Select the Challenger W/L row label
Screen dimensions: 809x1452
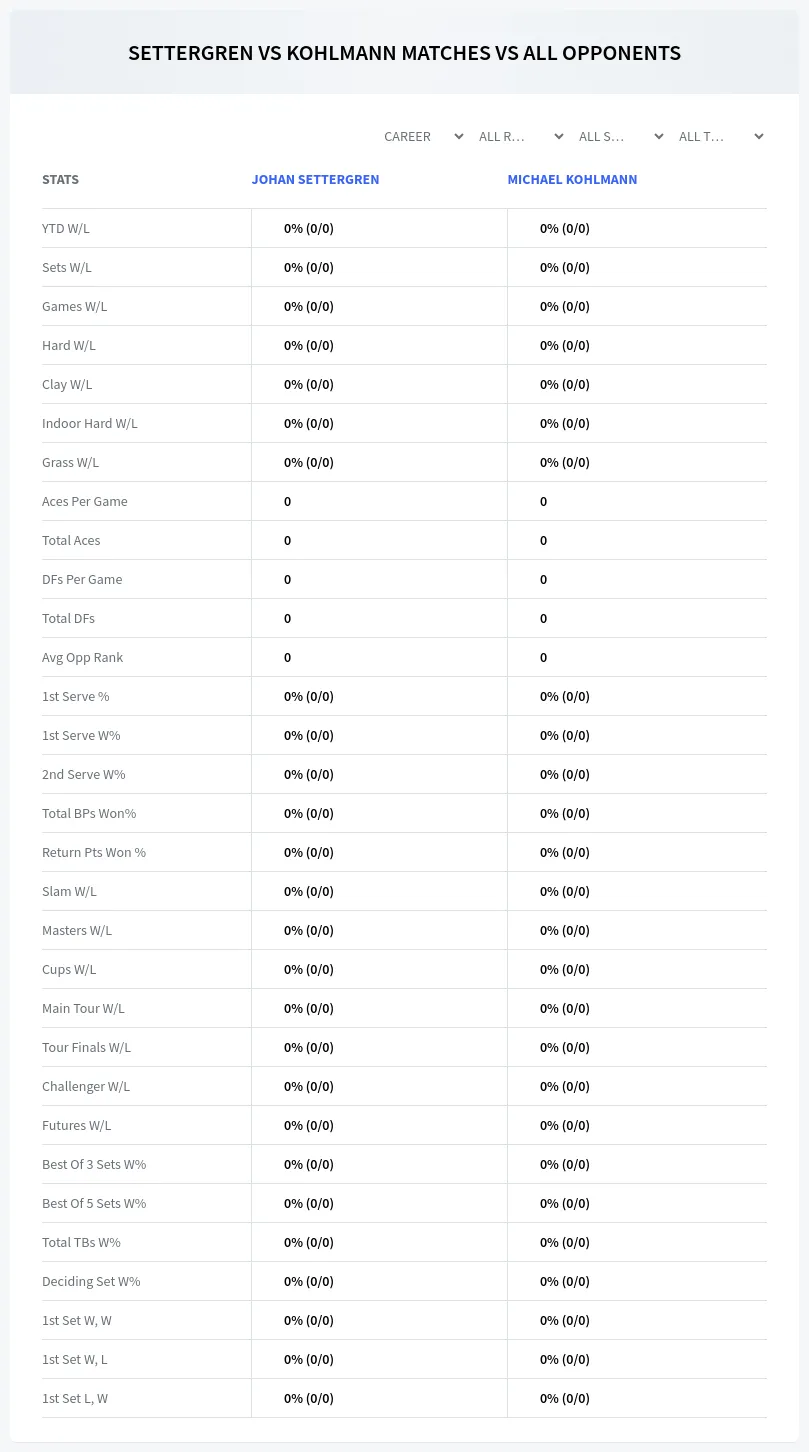point(86,1086)
